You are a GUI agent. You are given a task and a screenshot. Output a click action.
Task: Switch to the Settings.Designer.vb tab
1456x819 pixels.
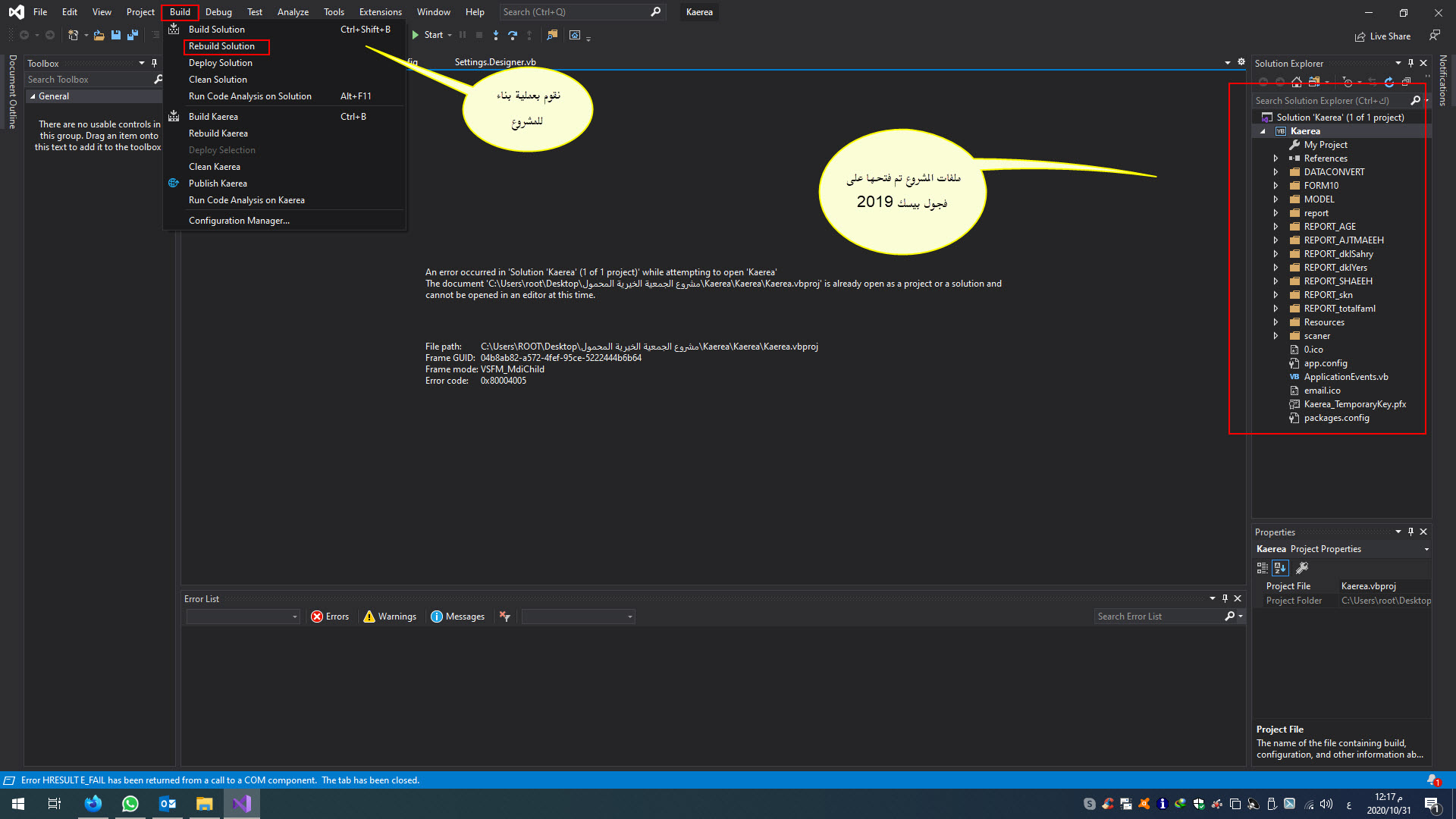495,62
